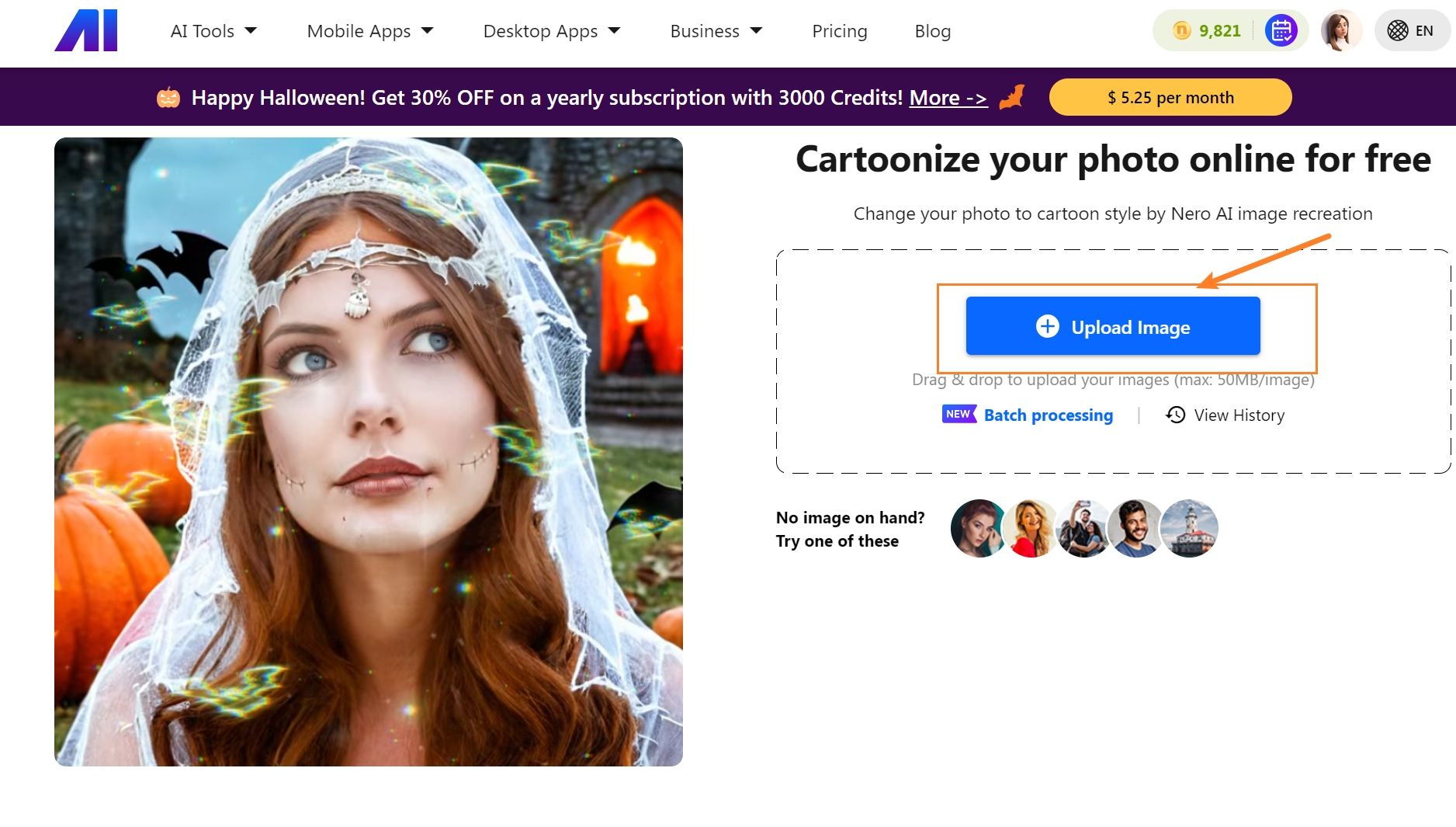Click the plus icon inside Upload Image
Screen dimensions: 1456x827
tap(1048, 327)
